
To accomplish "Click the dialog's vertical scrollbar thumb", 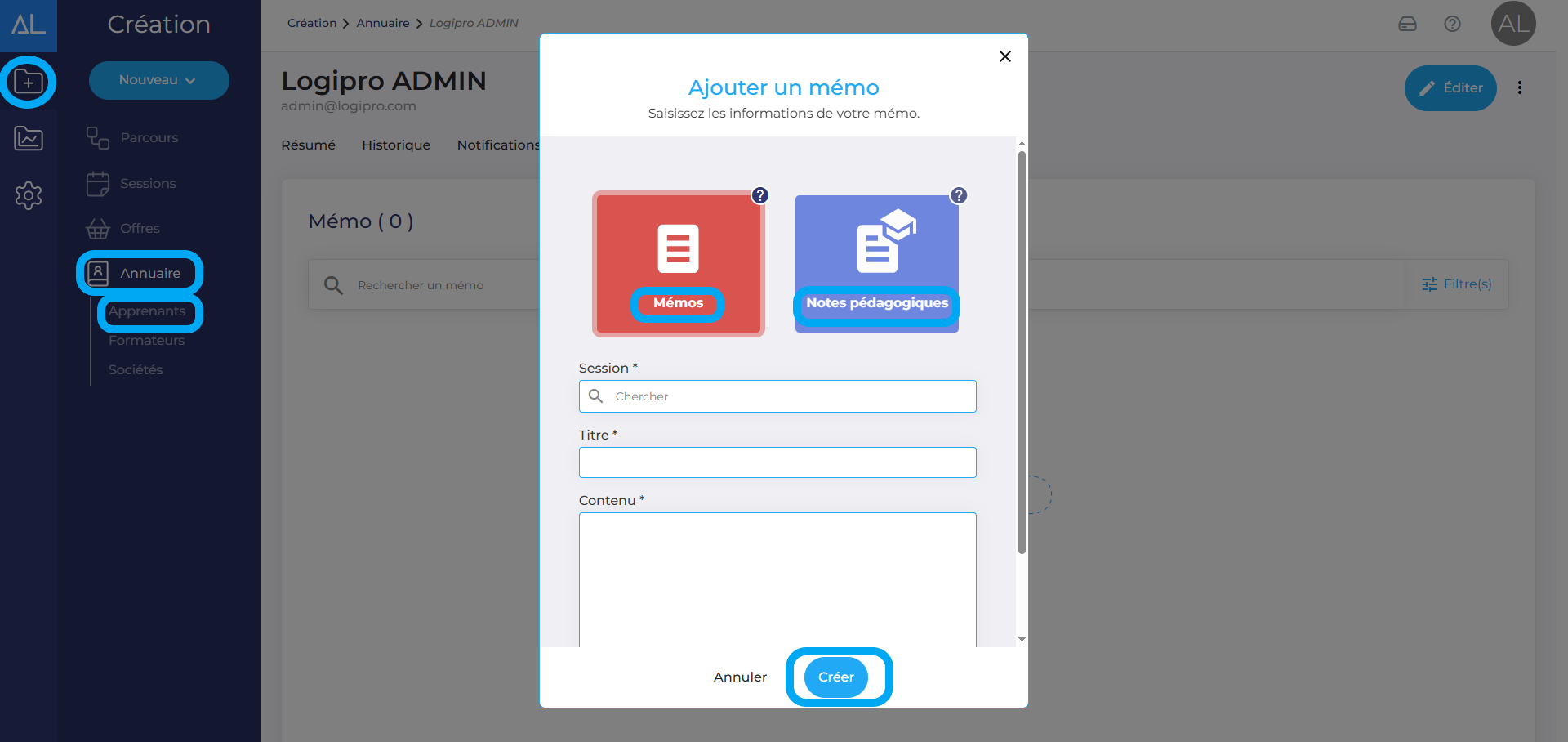I will pyautogui.click(x=1022, y=351).
